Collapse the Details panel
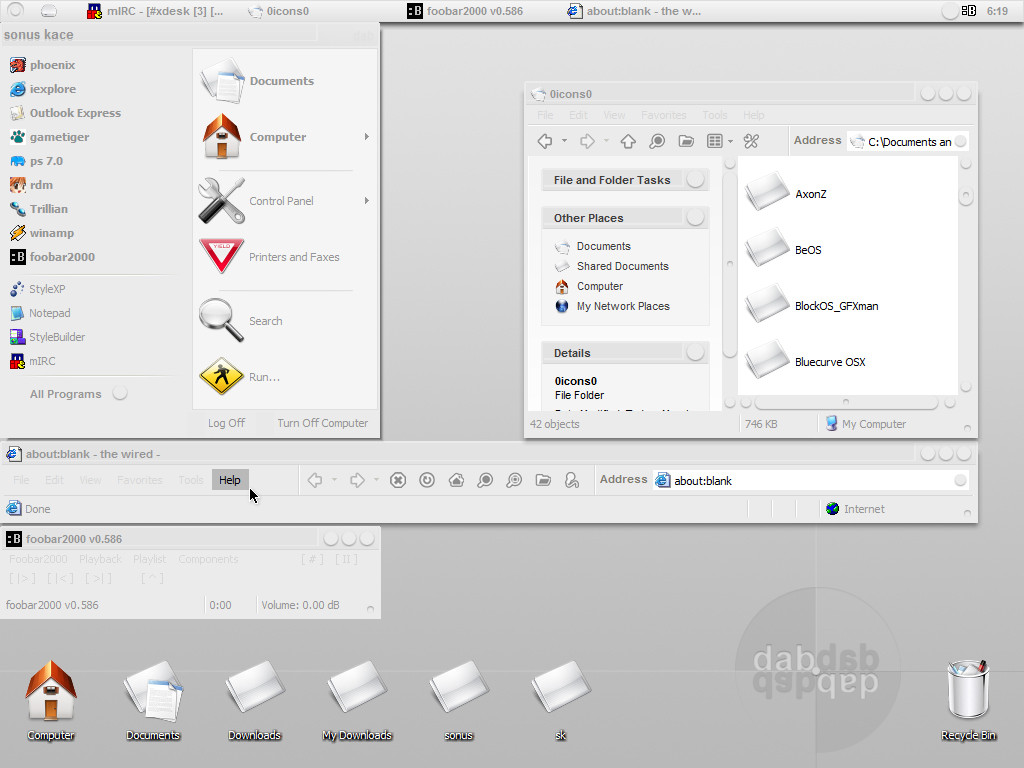This screenshot has height=768, width=1024. (695, 353)
